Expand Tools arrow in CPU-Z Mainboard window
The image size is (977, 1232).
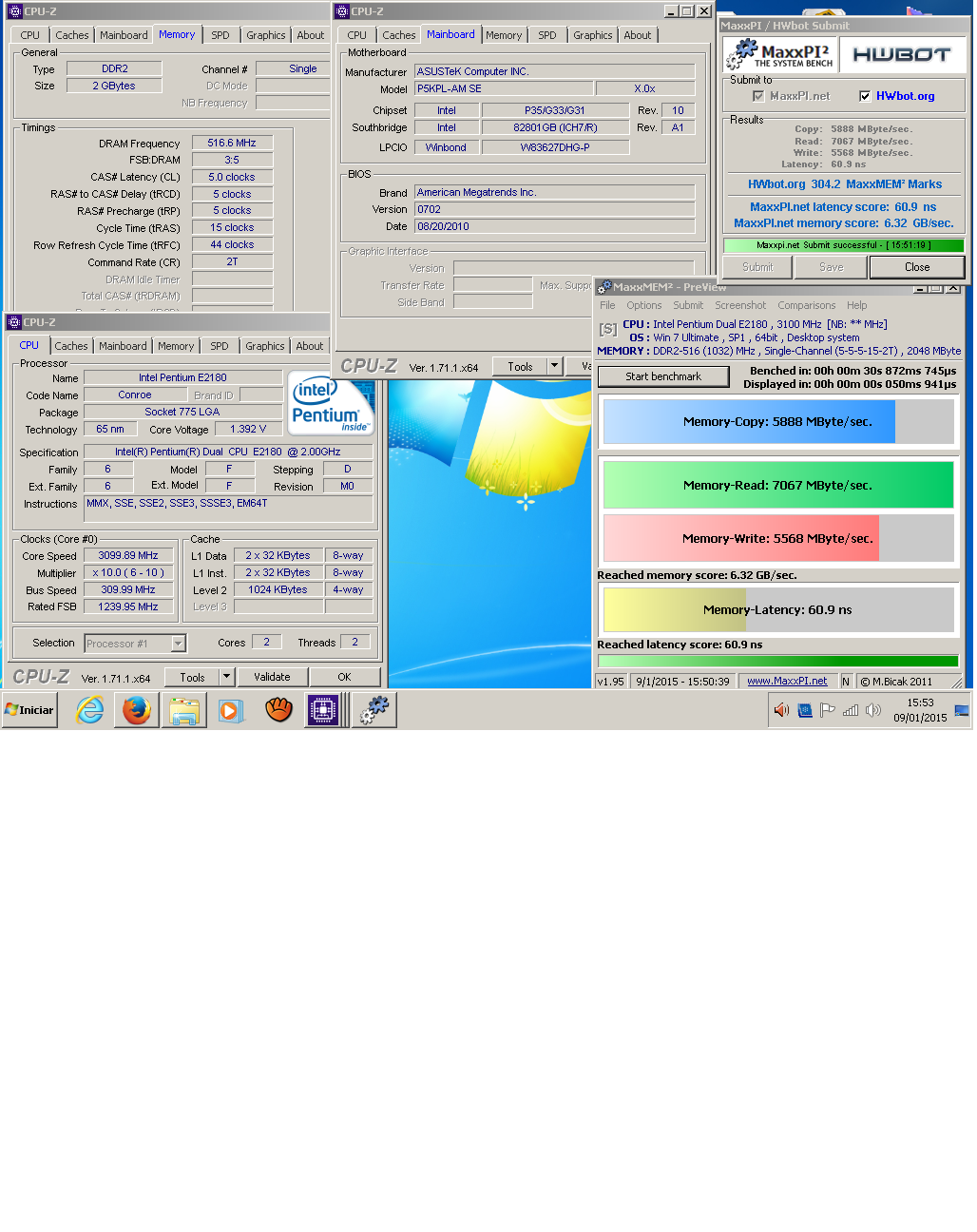coord(554,366)
